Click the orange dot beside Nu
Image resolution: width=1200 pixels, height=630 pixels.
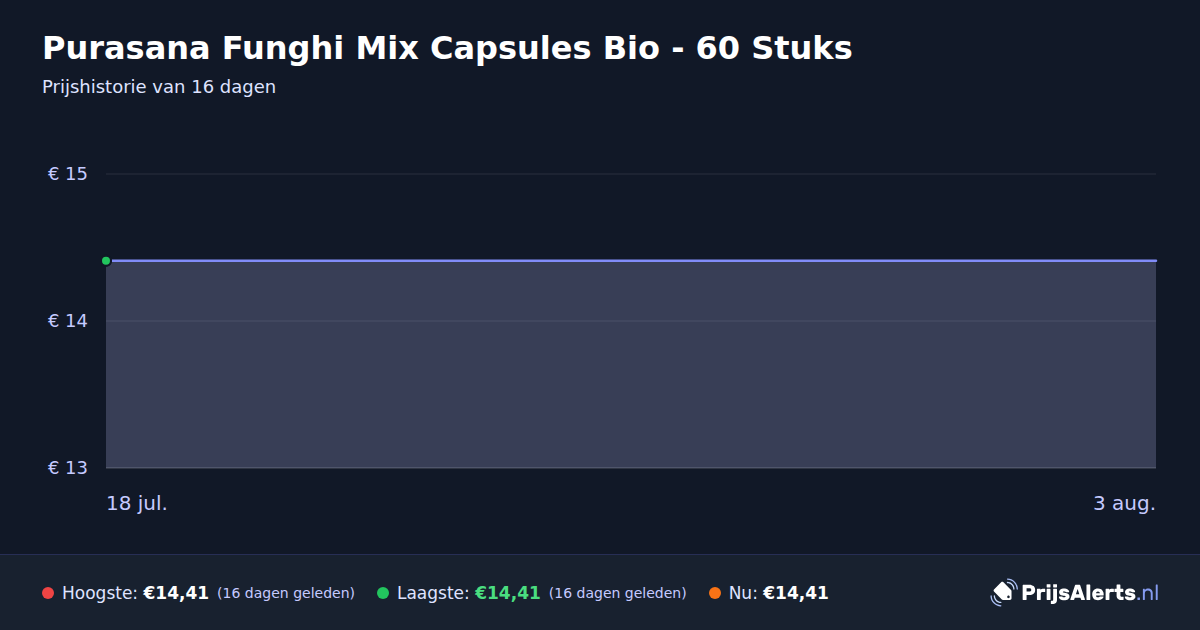pos(715,593)
